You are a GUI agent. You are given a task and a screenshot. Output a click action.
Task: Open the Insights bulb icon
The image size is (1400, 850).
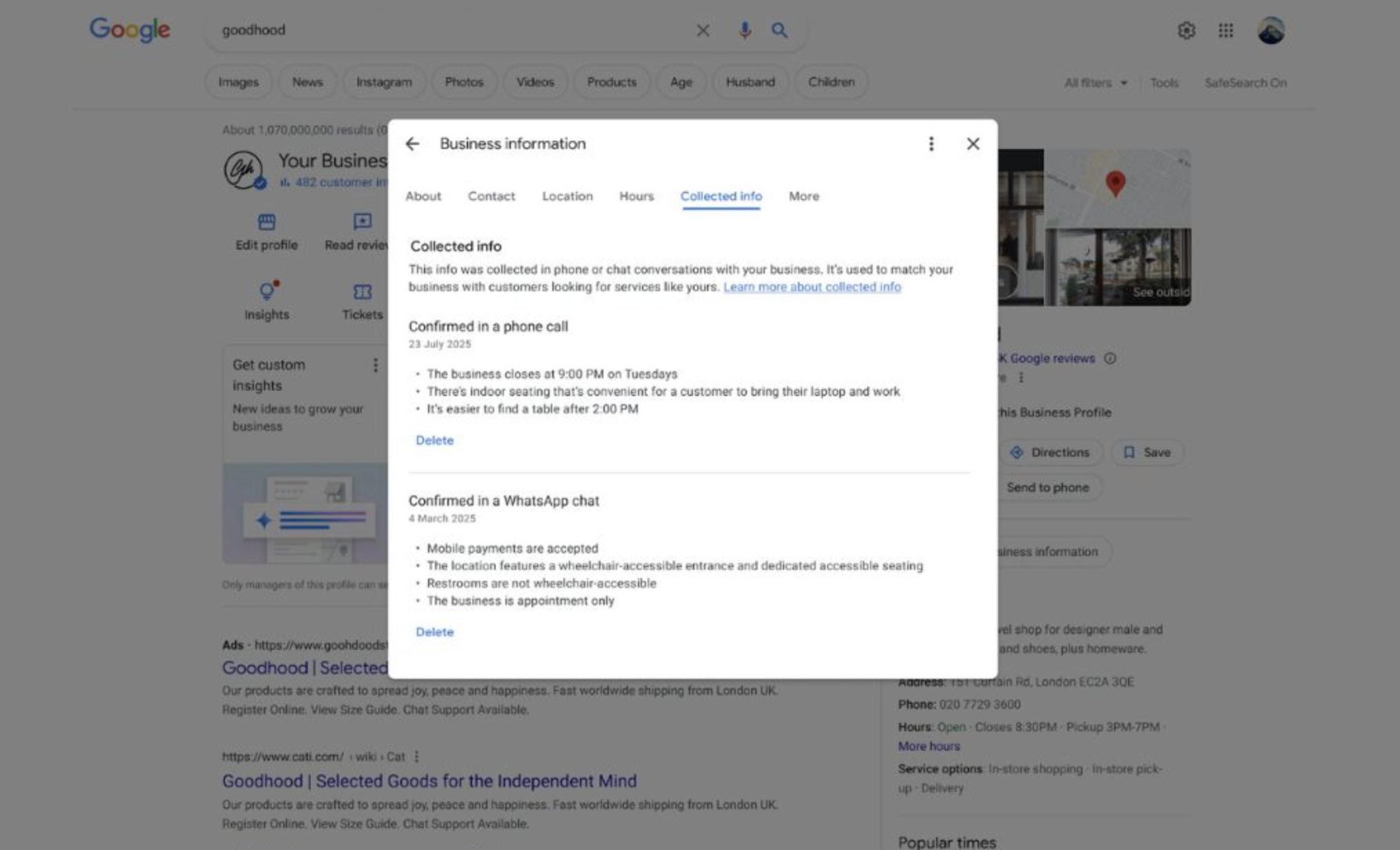click(267, 290)
